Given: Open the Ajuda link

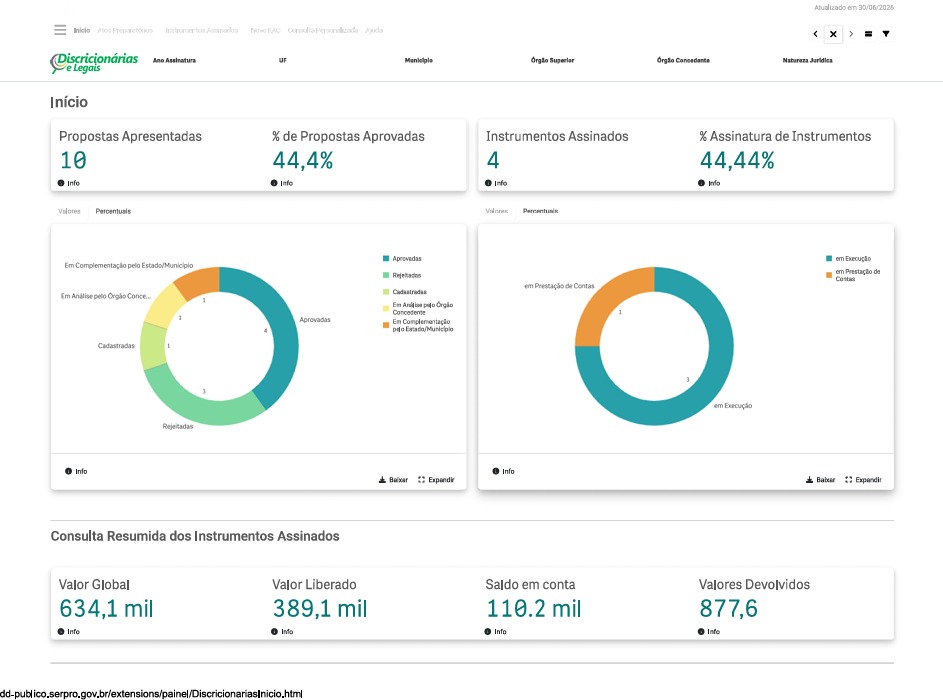Looking at the screenshot, I should click(x=373, y=30).
